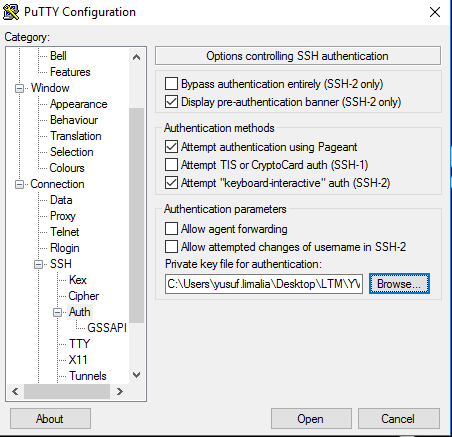452x437 pixels.
Task: Select the Connection category
Action: [57, 184]
